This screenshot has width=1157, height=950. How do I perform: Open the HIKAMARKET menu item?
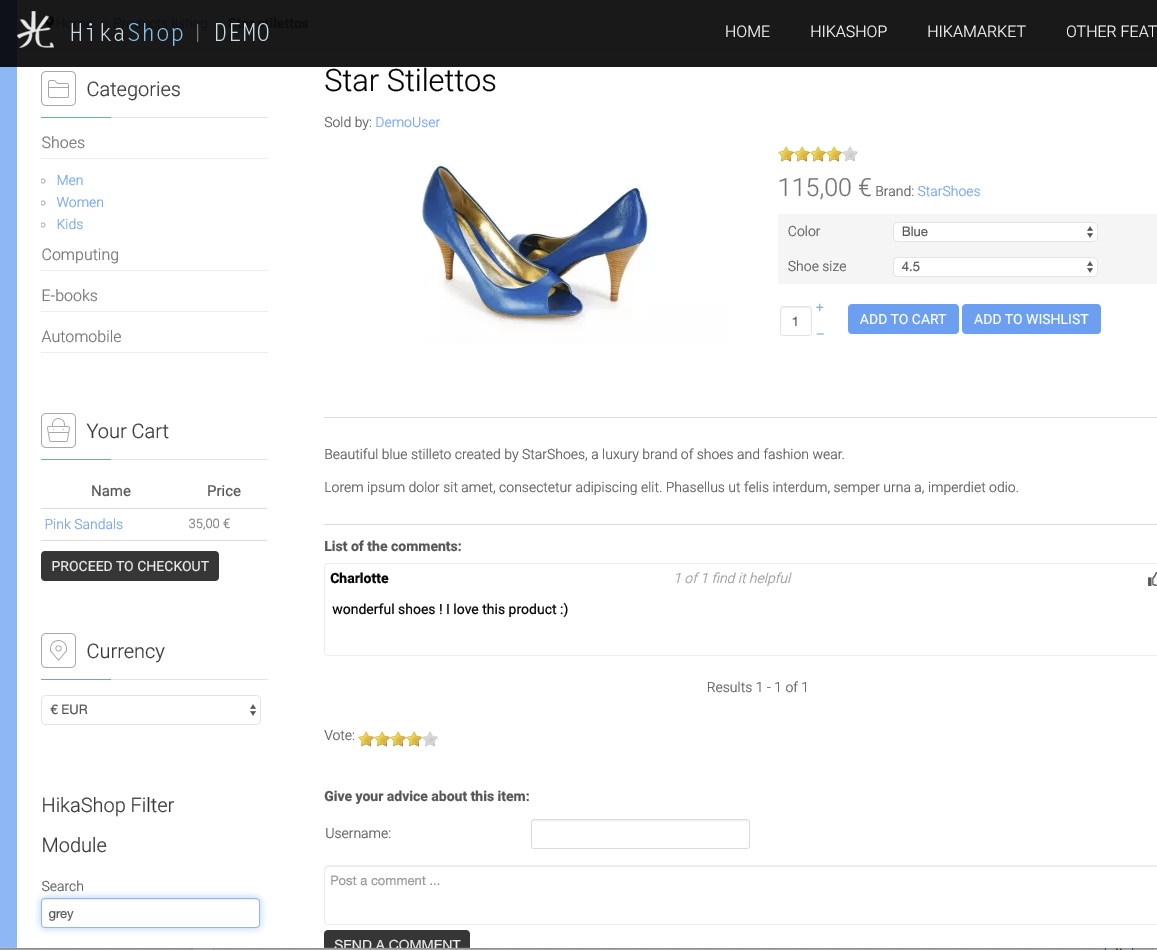click(976, 32)
